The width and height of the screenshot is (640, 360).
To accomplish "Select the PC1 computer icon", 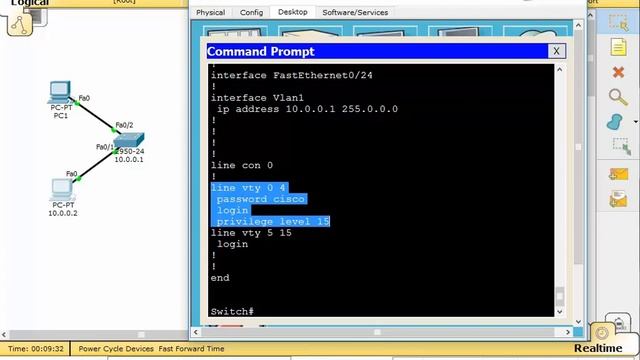I will point(60,92).
